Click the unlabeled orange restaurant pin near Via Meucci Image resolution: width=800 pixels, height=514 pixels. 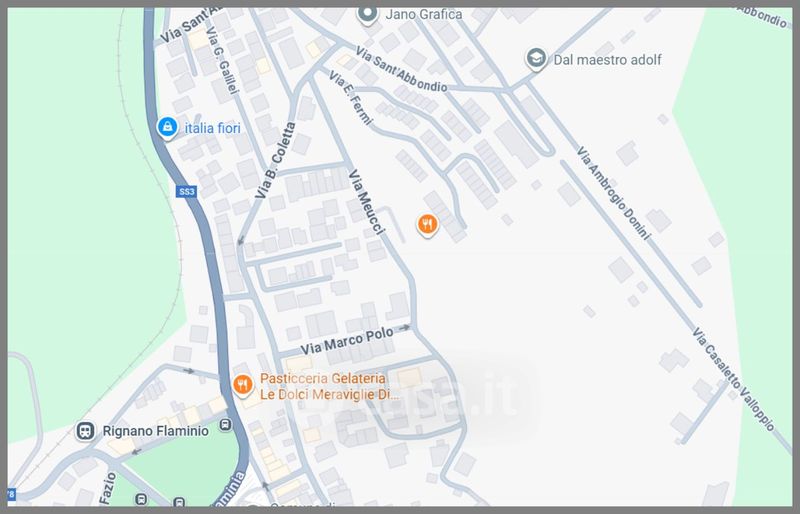[427, 224]
